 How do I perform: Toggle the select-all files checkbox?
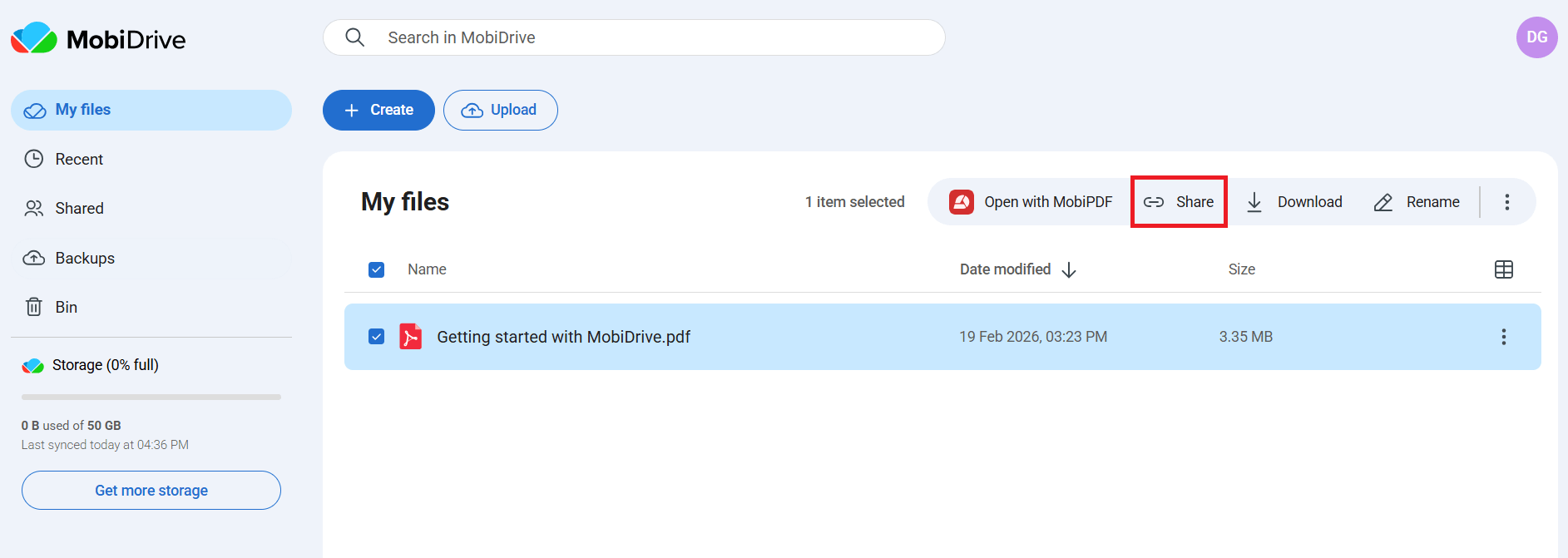pyautogui.click(x=376, y=269)
